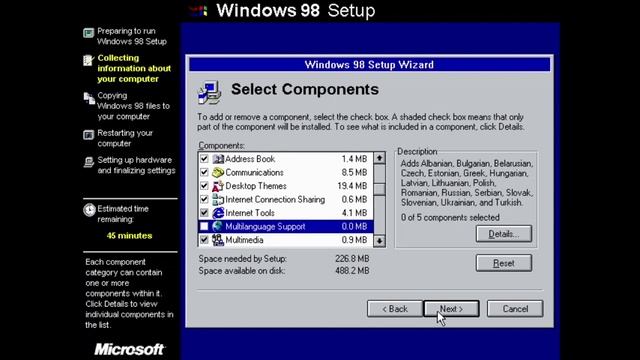
Task: Click the Estimated time clock icon
Action: [89, 210]
